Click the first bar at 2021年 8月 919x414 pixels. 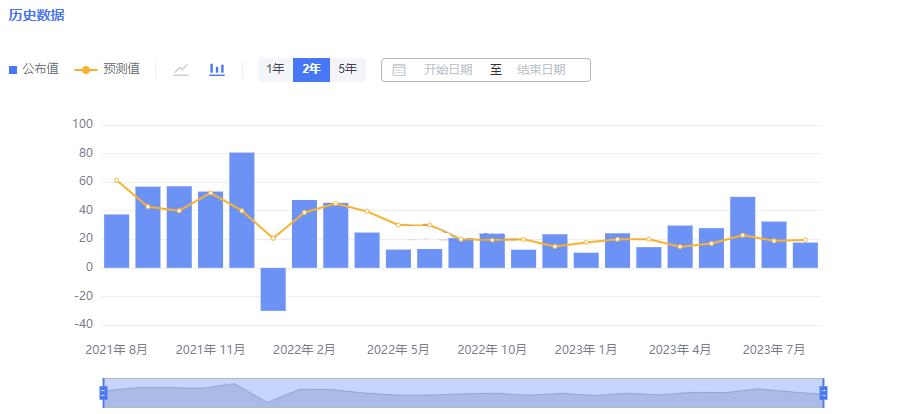coord(117,241)
